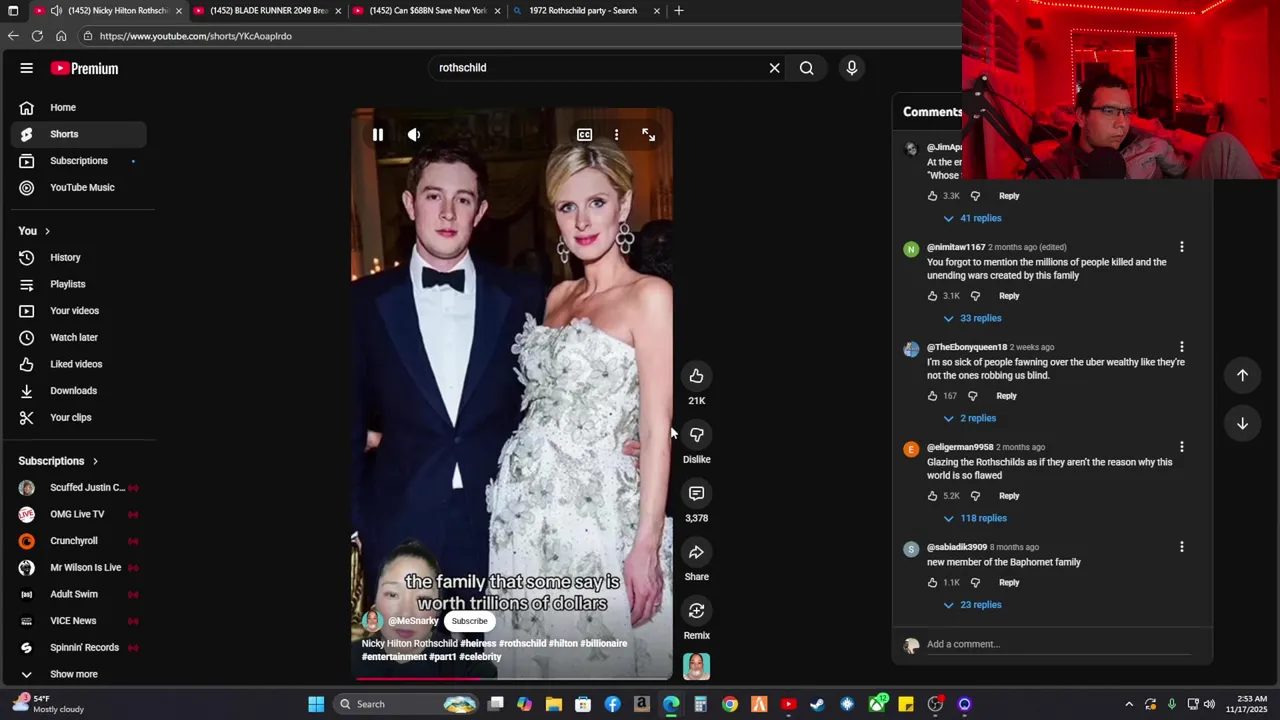Share the Short video
This screenshot has height=720, width=1280.
pyautogui.click(x=697, y=552)
